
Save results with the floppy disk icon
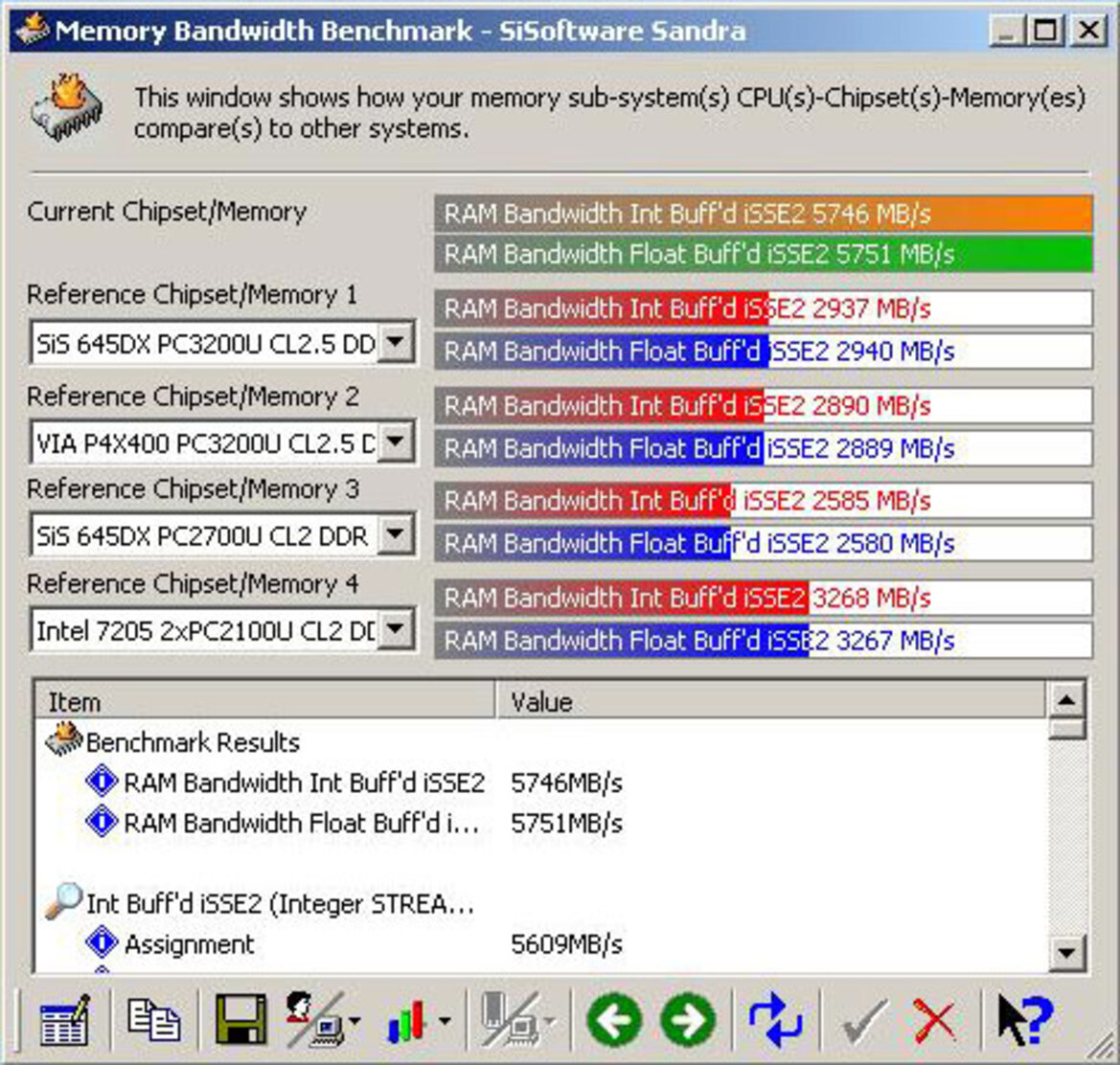pos(240,1020)
